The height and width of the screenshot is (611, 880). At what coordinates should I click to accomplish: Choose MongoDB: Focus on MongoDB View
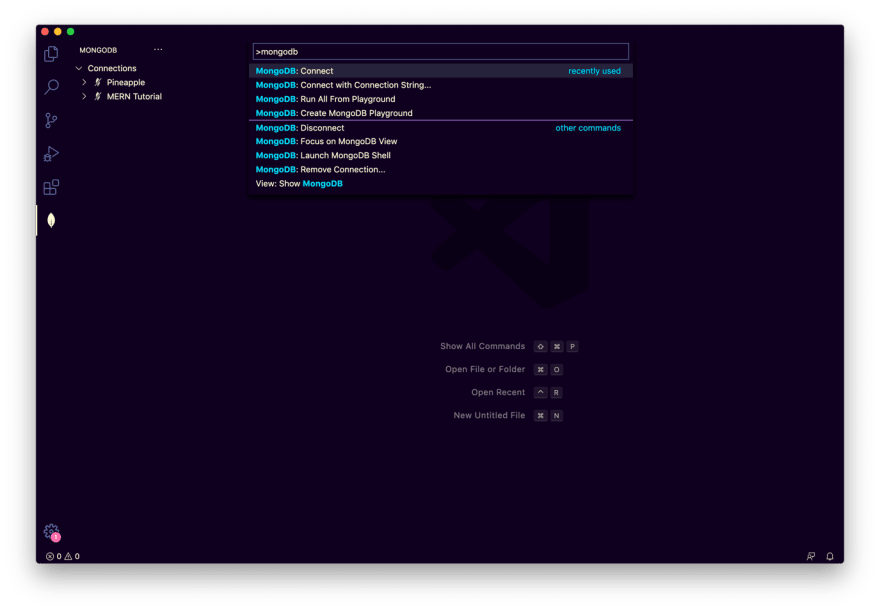[x=441, y=141]
